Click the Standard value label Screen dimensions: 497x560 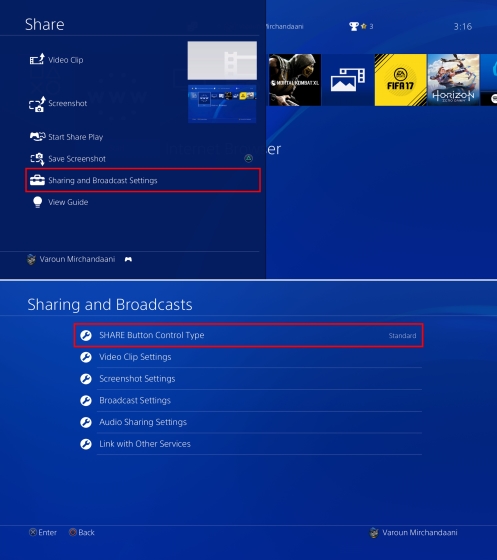[402, 336]
